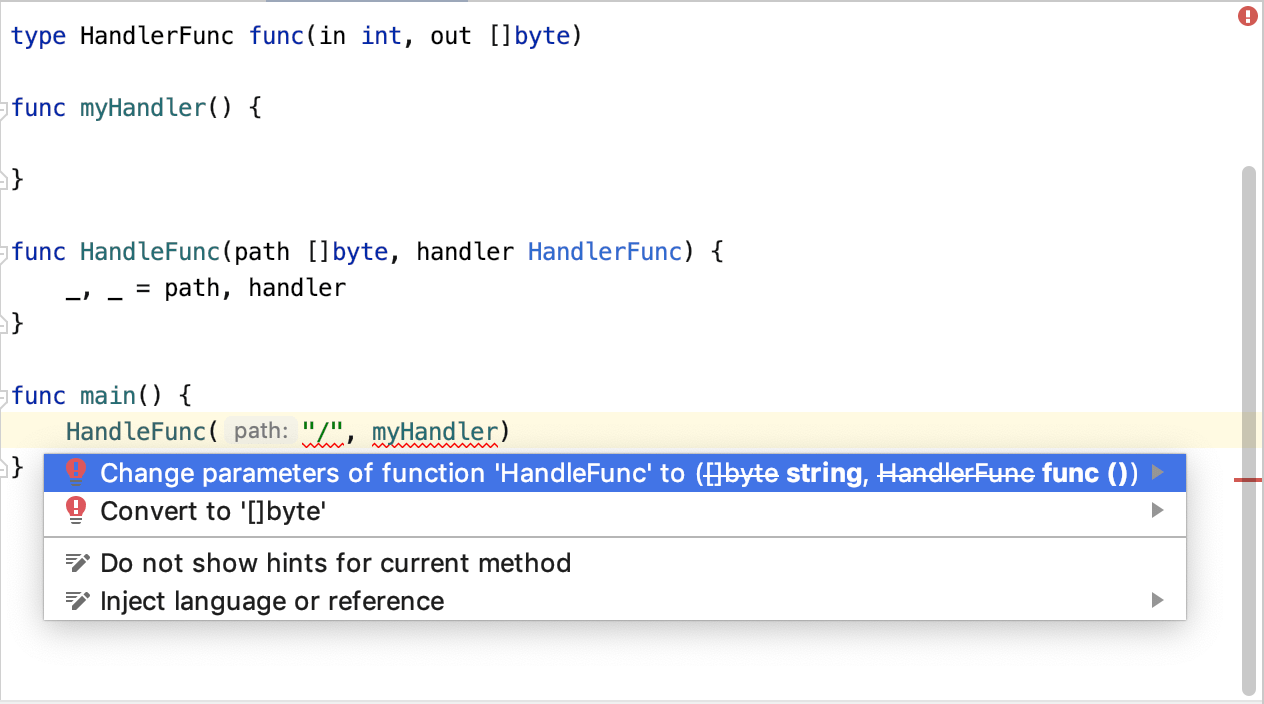1264x704 pixels.
Task: Select 'Do not show hints for current method'
Action: pyautogui.click(x=335, y=562)
